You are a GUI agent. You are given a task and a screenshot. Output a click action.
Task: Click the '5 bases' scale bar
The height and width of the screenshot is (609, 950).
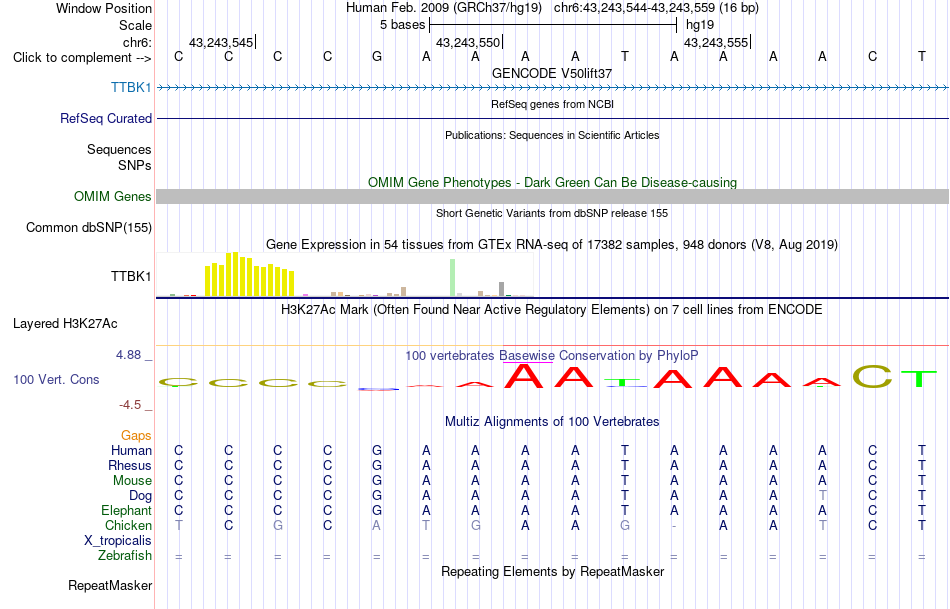(x=553, y=25)
